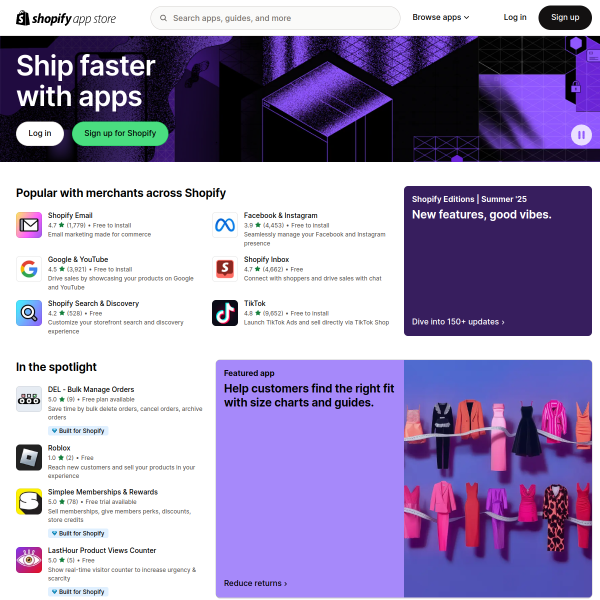Focus the Search apps, guides, and more field

pos(275,18)
